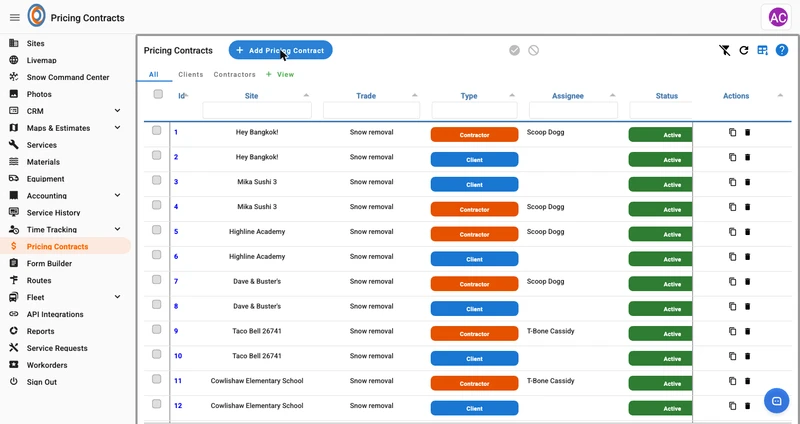The height and width of the screenshot is (424, 800).
Task: Switch to the All tab
Action: coord(154,74)
